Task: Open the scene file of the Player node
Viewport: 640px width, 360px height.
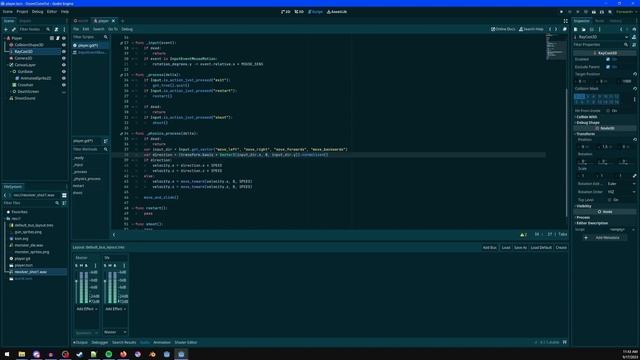Action: pos(52,38)
